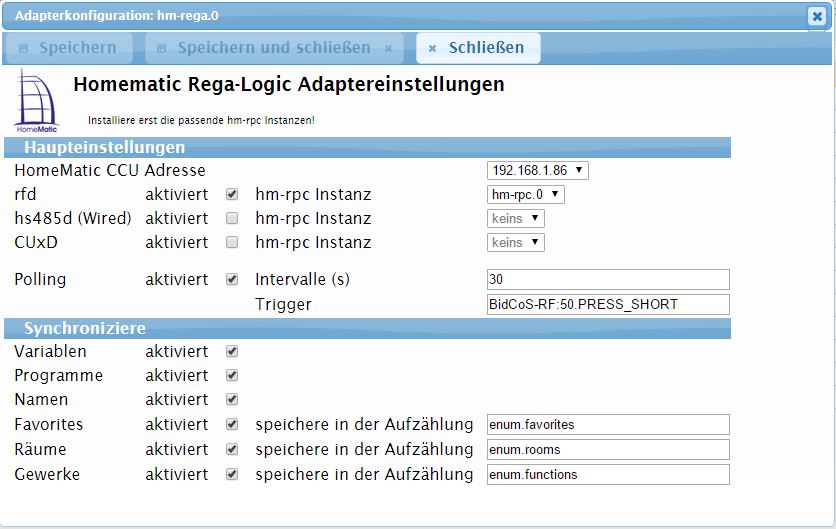The height and width of the screenshot is (529, 836).
Task: Click the X icon after 'Speichern und schließen'
Action: (388, 48)
